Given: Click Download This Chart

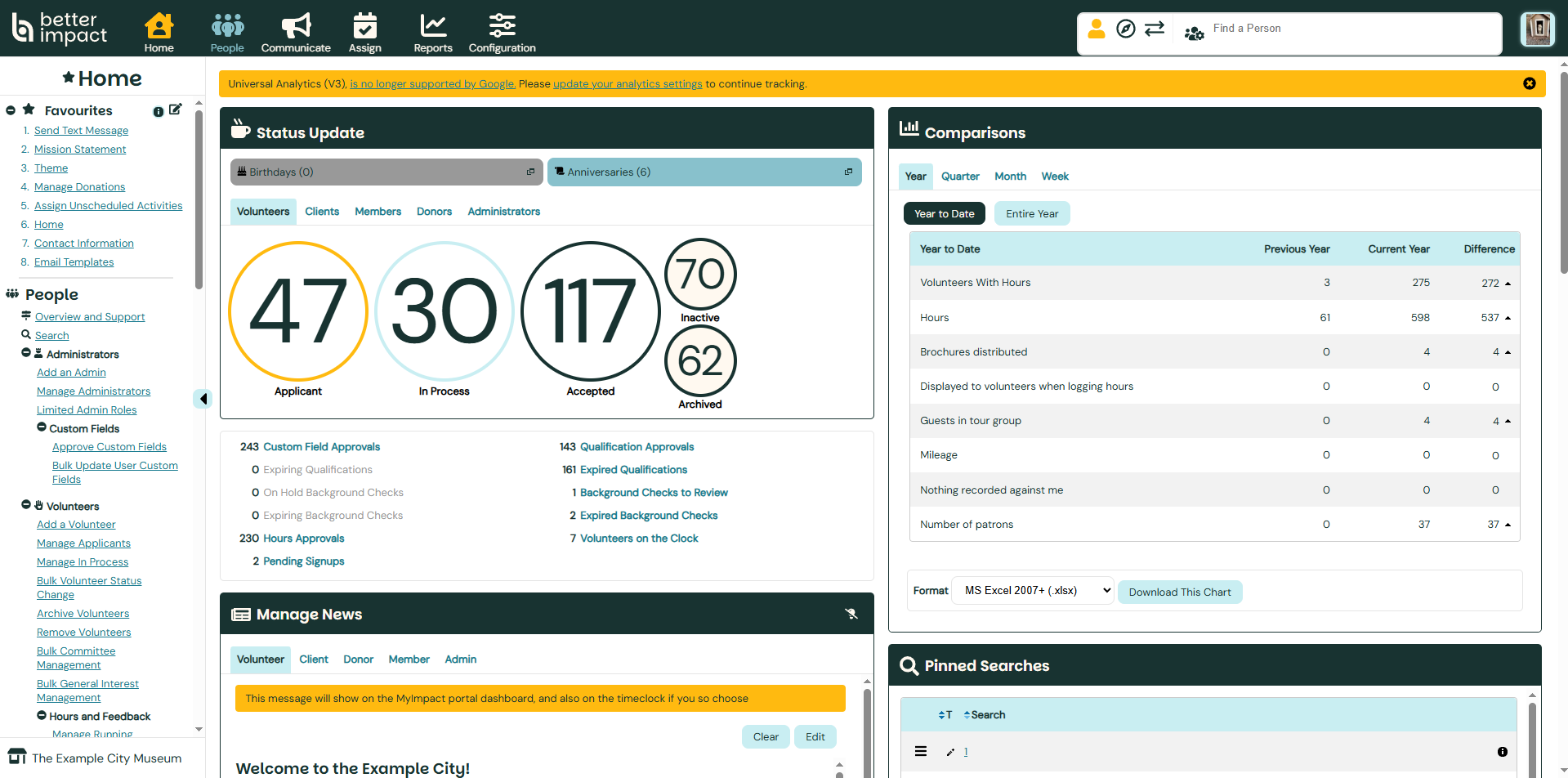Looking at the screenshot, I should click(x=1180, y=591).
